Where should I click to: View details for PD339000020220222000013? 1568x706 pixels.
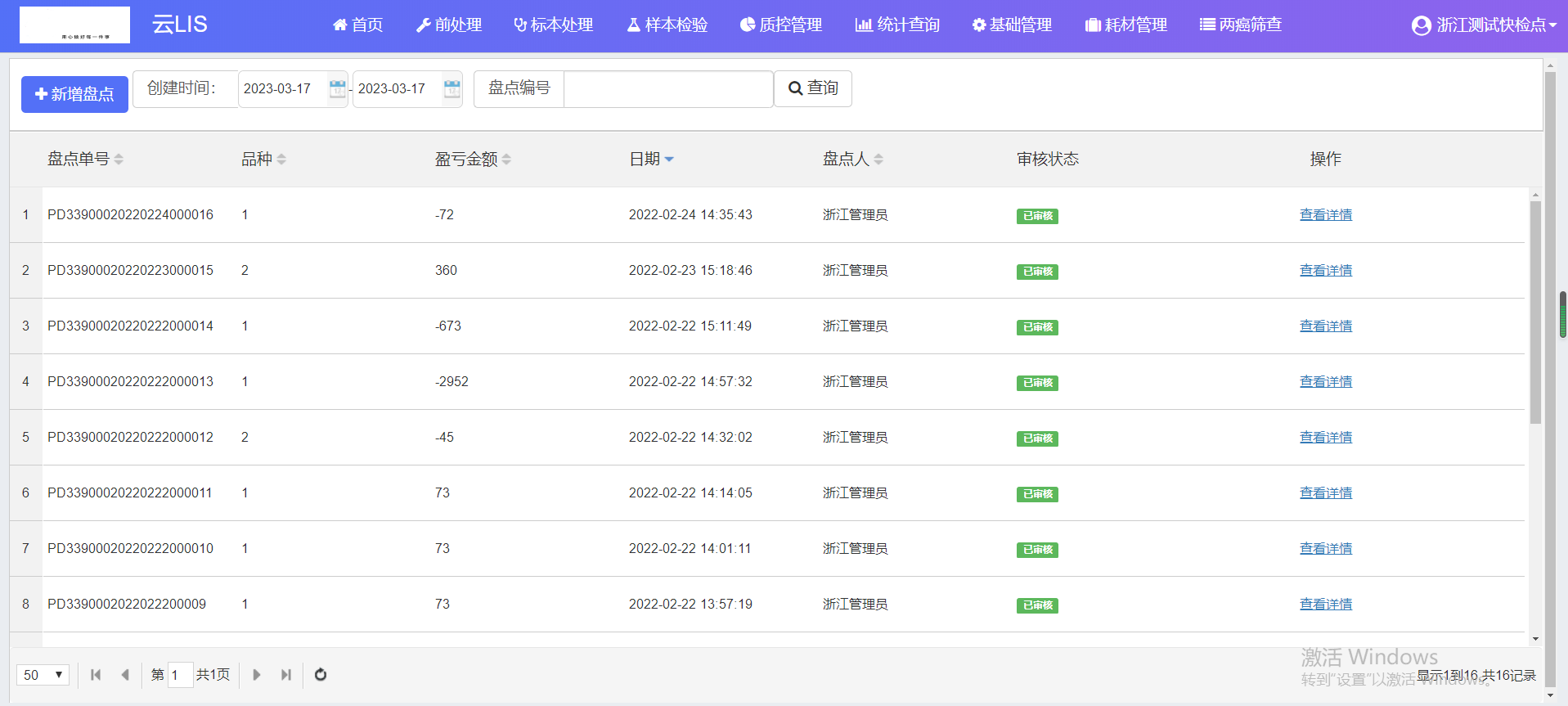pyautogui.click(x=1326, y=382)
